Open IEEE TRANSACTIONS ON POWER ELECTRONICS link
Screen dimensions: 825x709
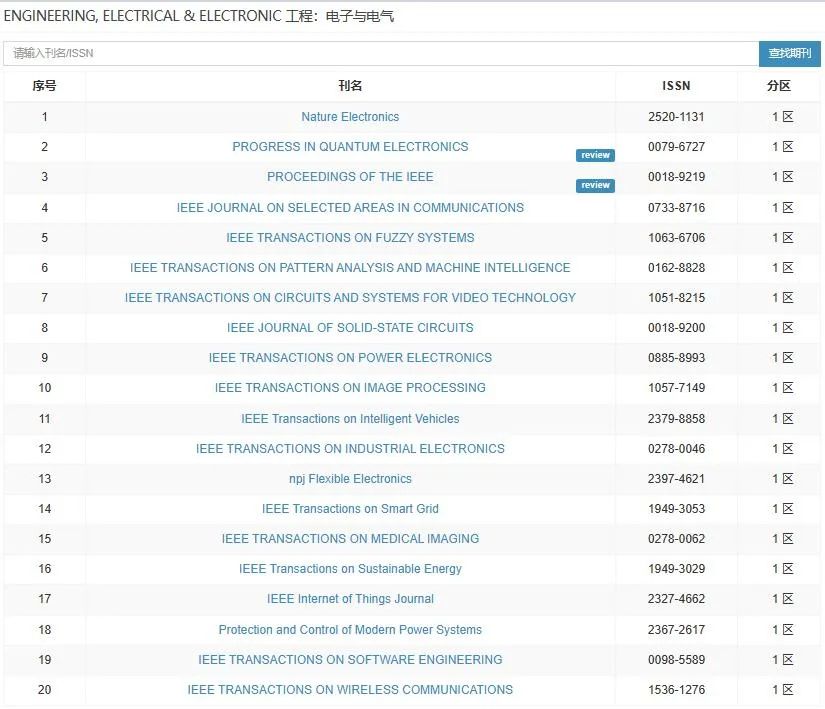pyautogui.click(x=350, y=358)
